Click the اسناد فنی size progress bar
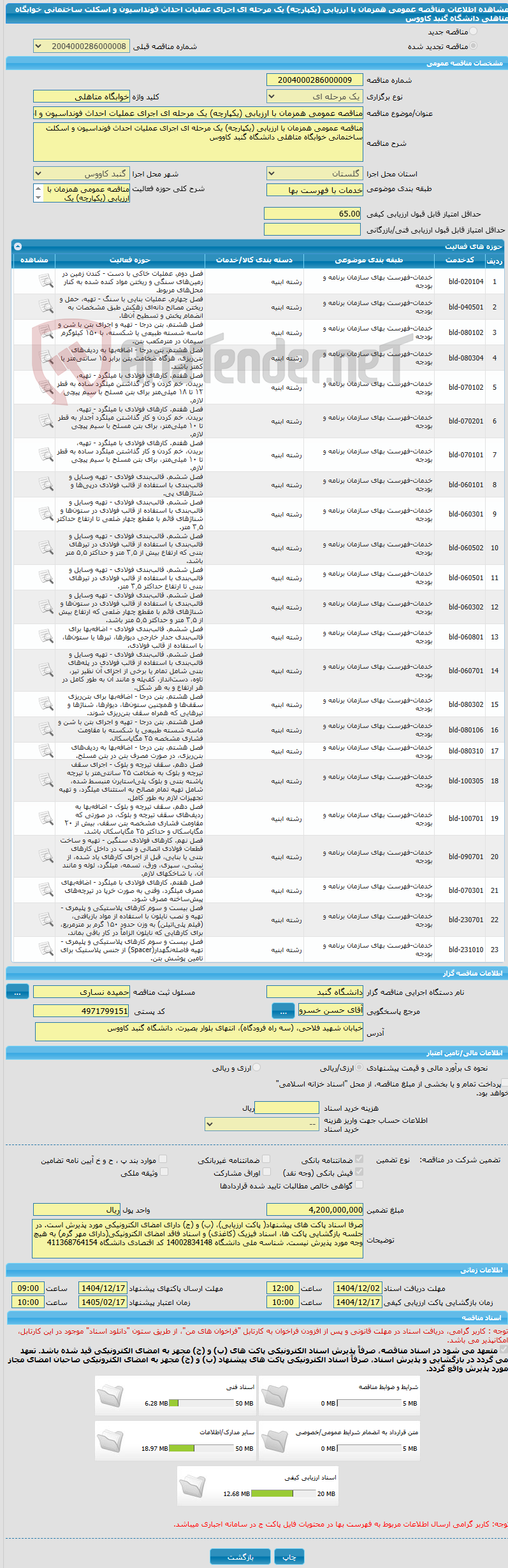Image resolution: width=508 pixels, height=1568 pixels. pos(201,1403)
